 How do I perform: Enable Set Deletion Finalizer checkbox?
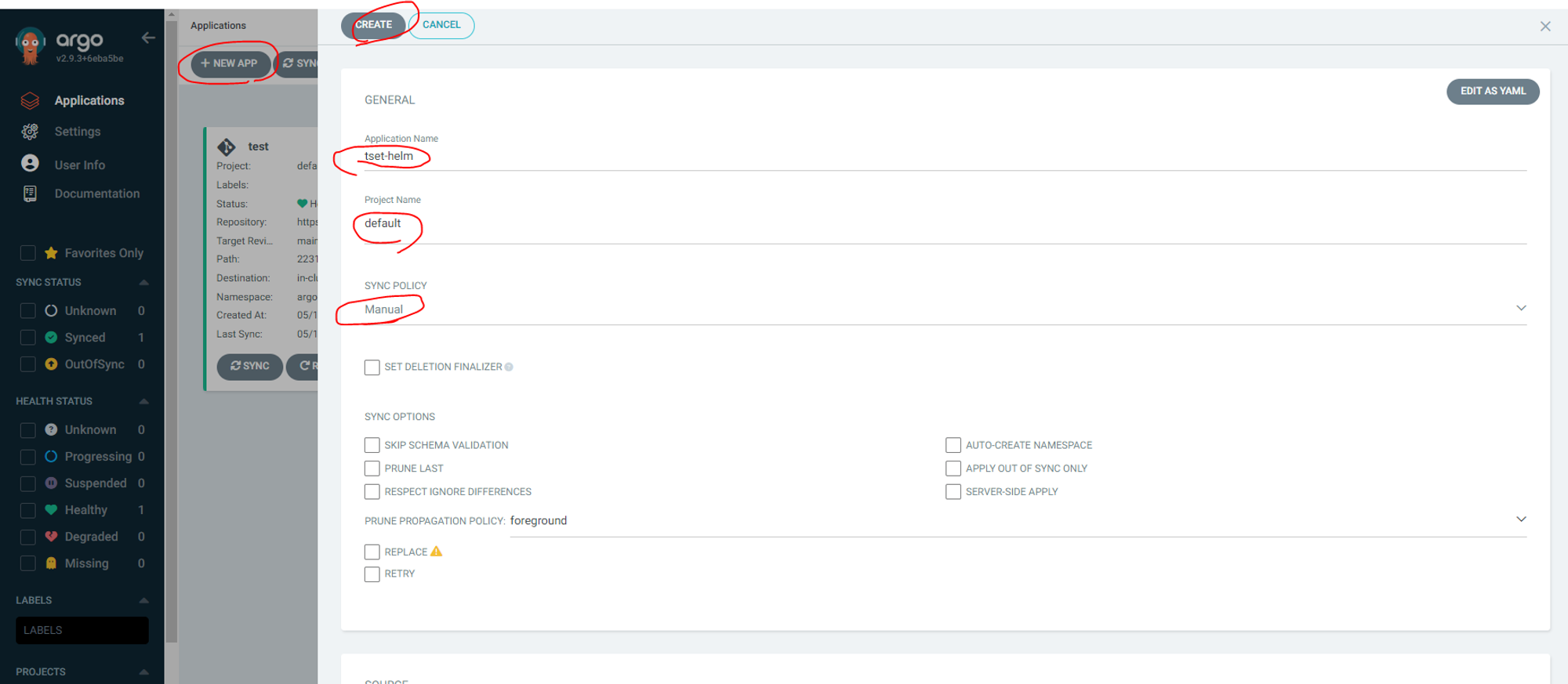[372, 367]
